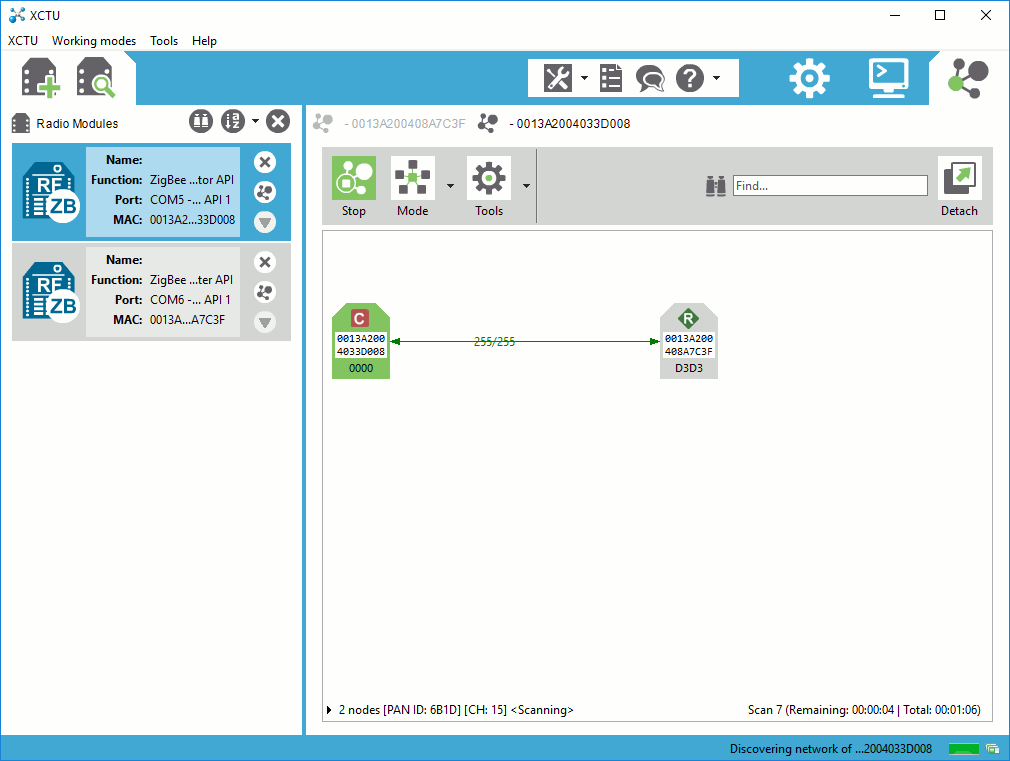This screenshot has width=1010, height=761.
Task: Switch to Network working mode icon
Action: [968, 78]
